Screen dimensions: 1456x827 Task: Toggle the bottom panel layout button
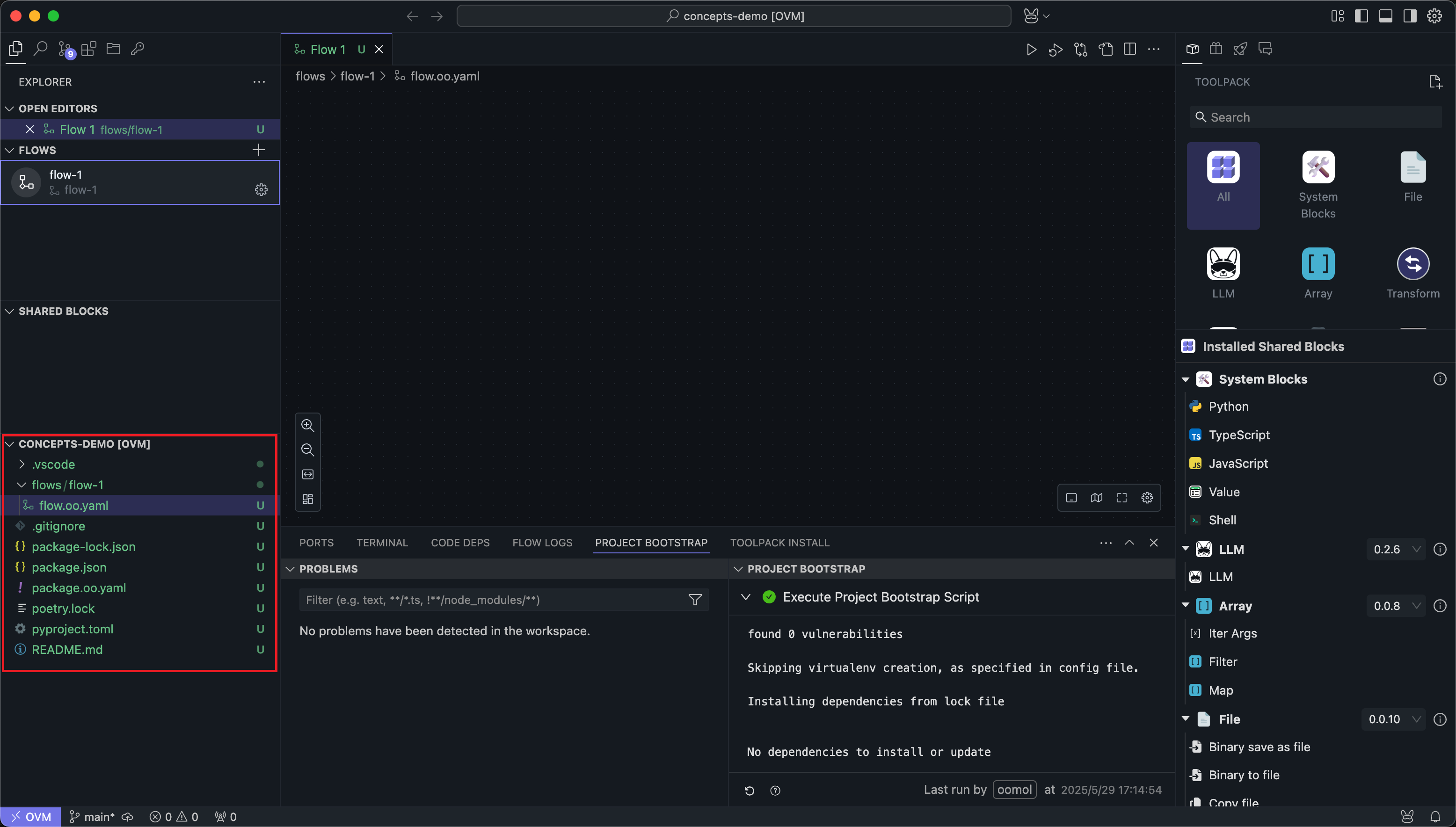point(1385,16)
